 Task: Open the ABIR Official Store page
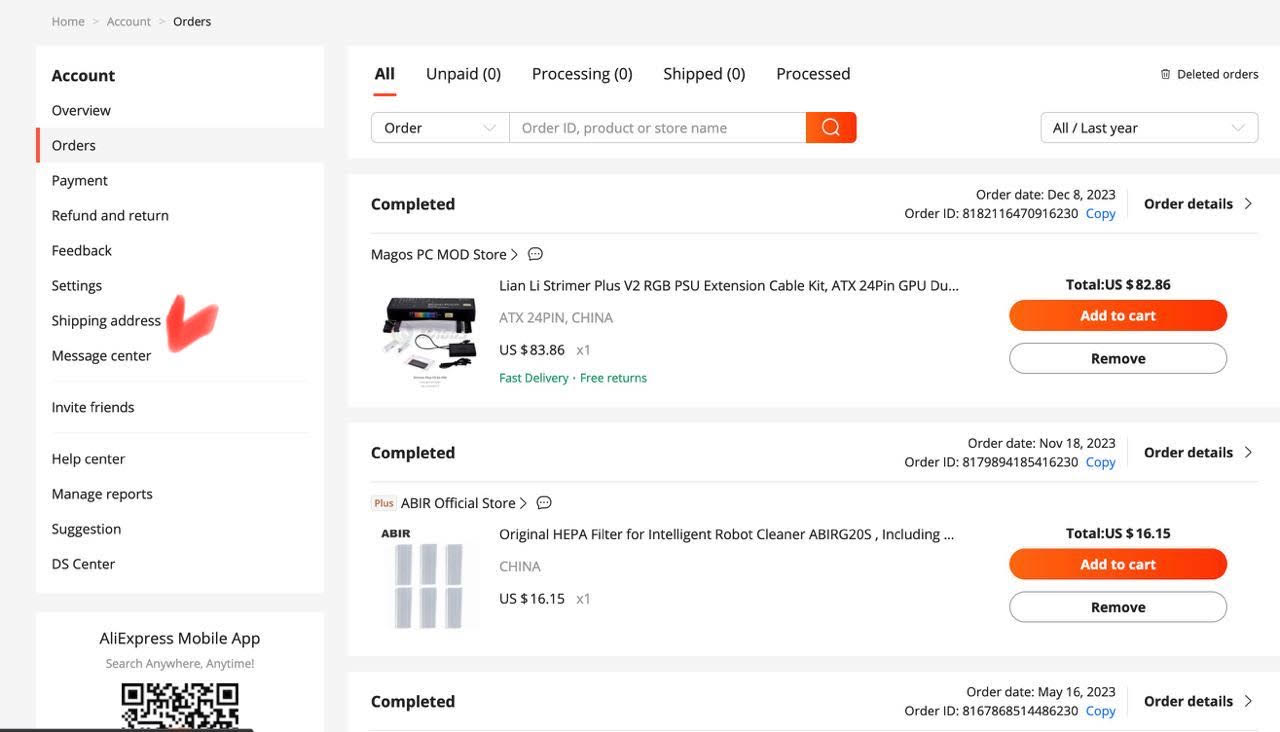[458, 503]
